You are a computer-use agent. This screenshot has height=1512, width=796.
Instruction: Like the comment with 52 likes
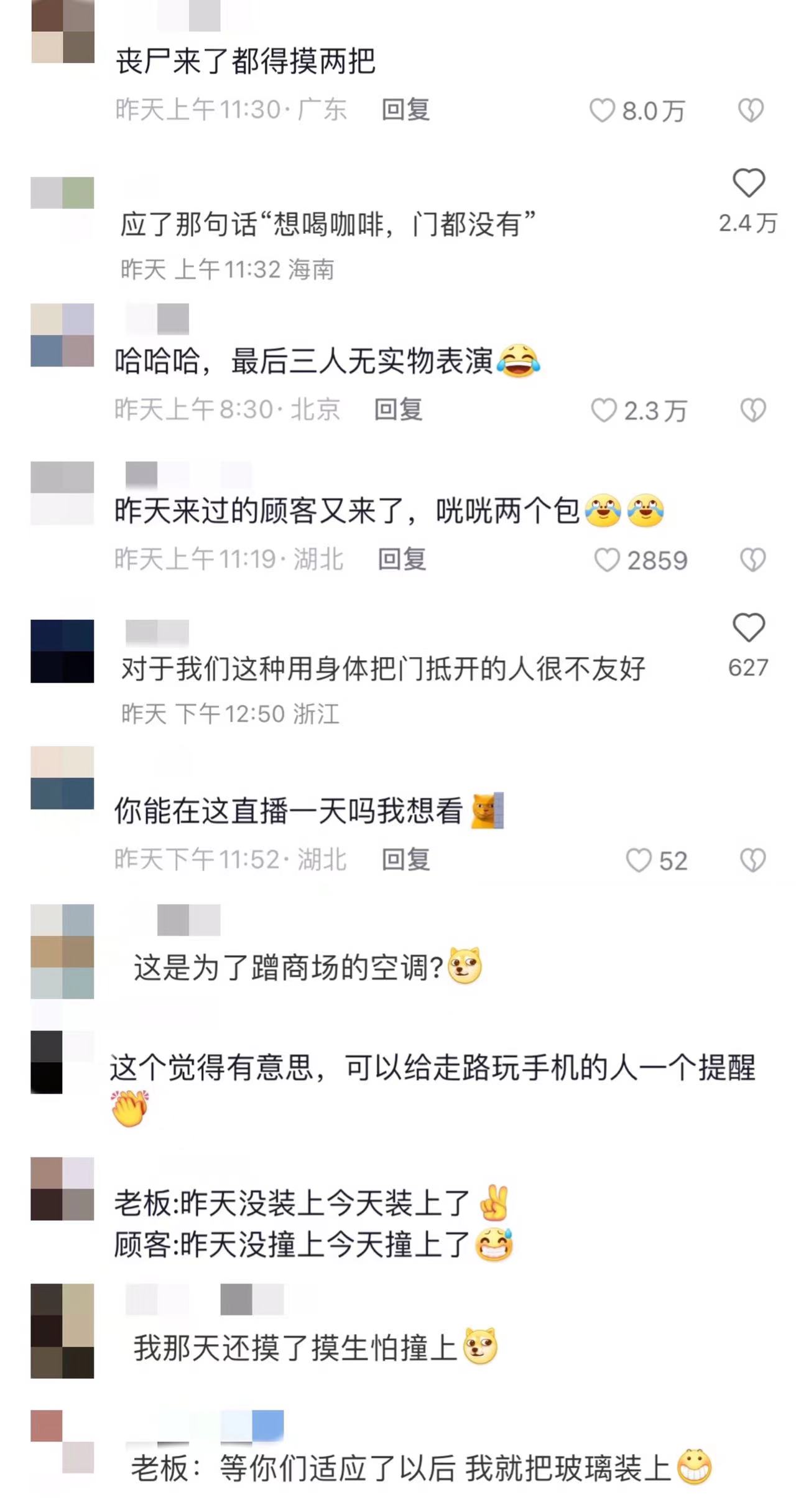[638, 861]
